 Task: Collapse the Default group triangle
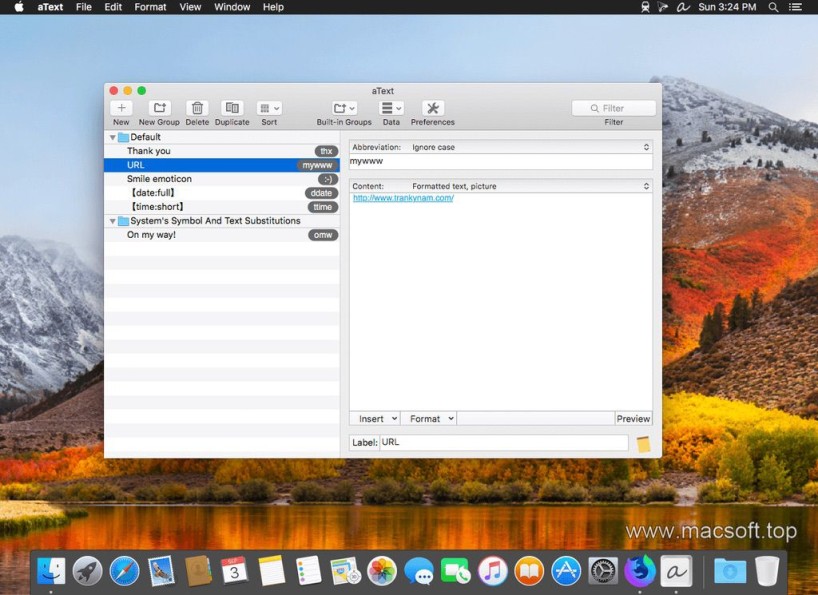click(x=111, y=137)
